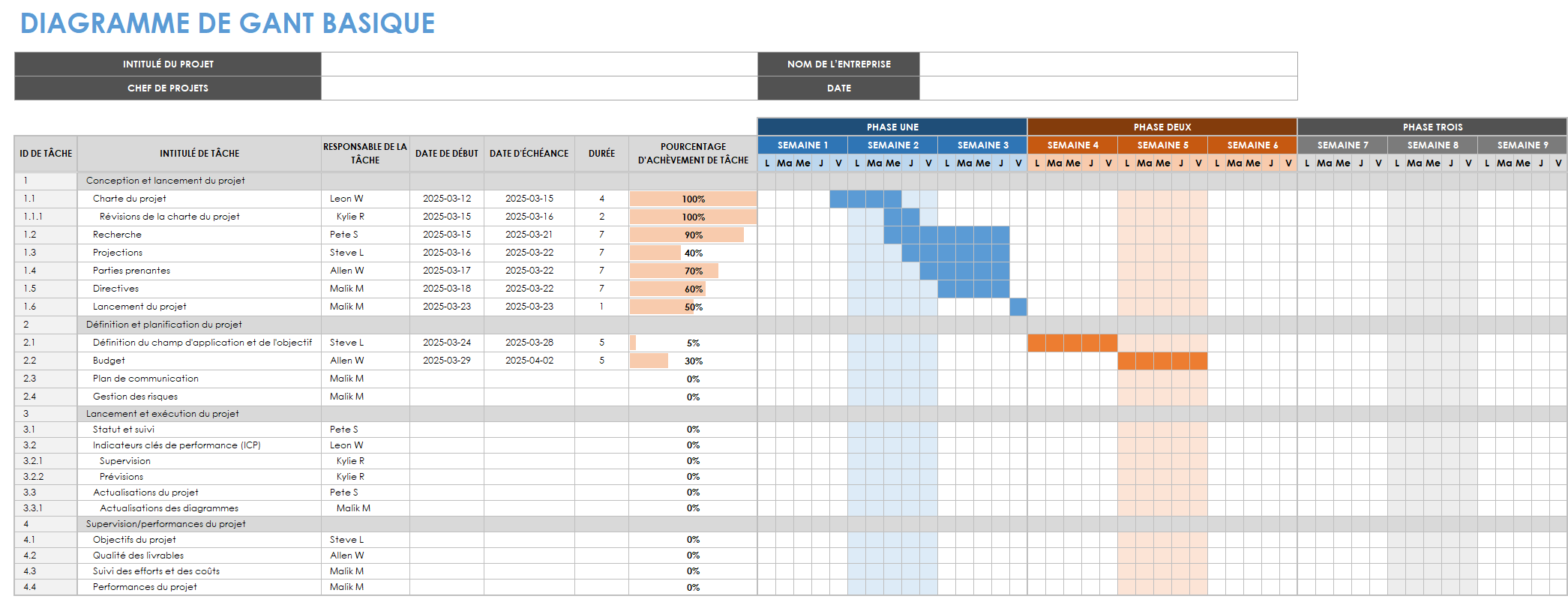The width and height of the screenshot is (1568, 608).
Task: Click the SEMAINE 9 header
Action: pyautogui.click(x=1522, y=145)
